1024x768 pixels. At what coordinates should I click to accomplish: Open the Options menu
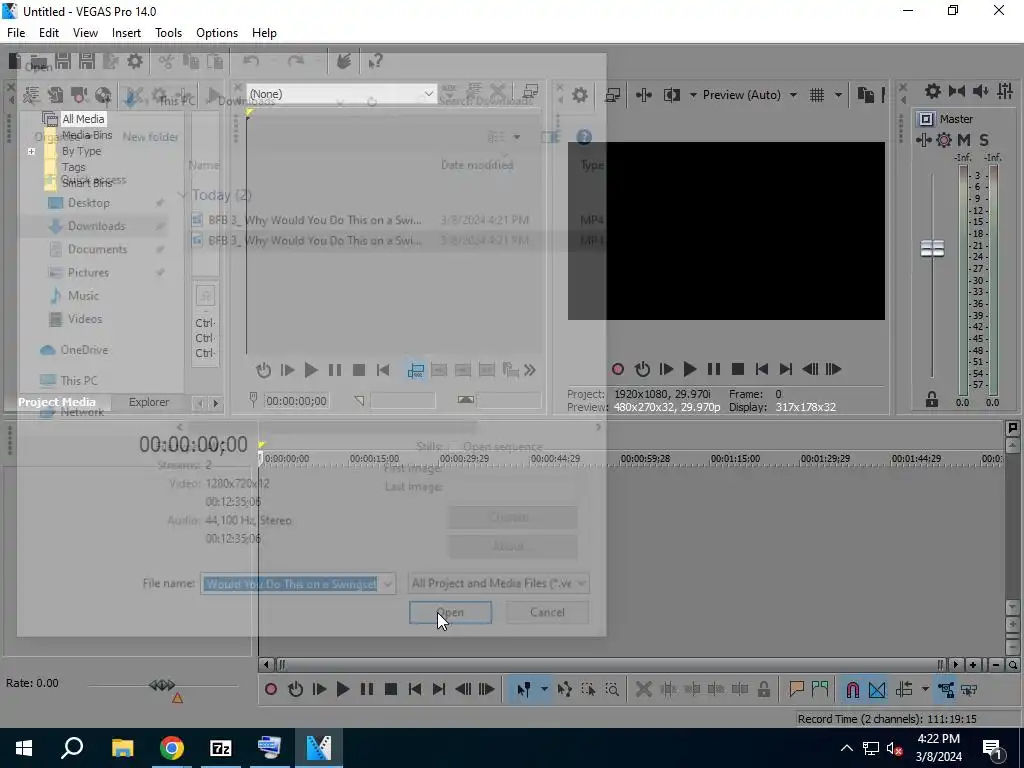(217, 33)
